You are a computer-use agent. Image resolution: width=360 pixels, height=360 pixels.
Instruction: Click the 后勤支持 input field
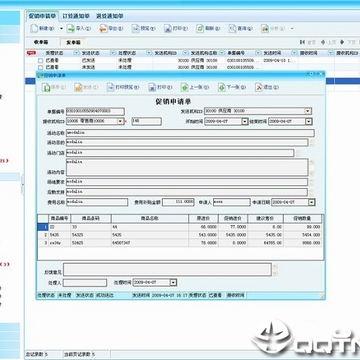coord(187,192)
